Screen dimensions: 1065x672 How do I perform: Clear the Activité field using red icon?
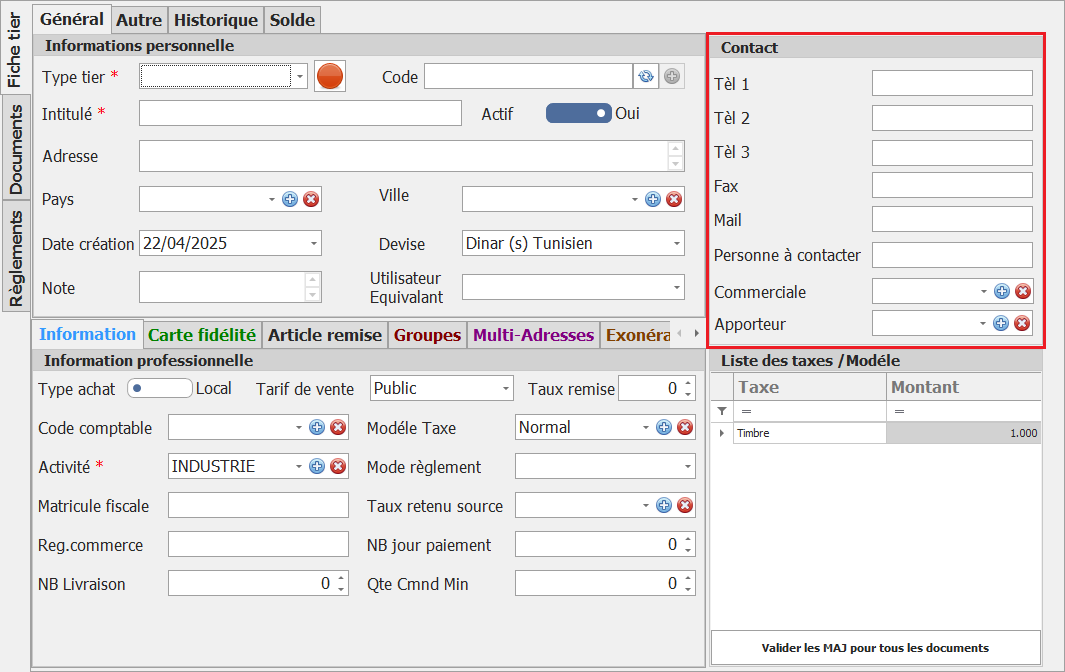[x=338, y=466]
